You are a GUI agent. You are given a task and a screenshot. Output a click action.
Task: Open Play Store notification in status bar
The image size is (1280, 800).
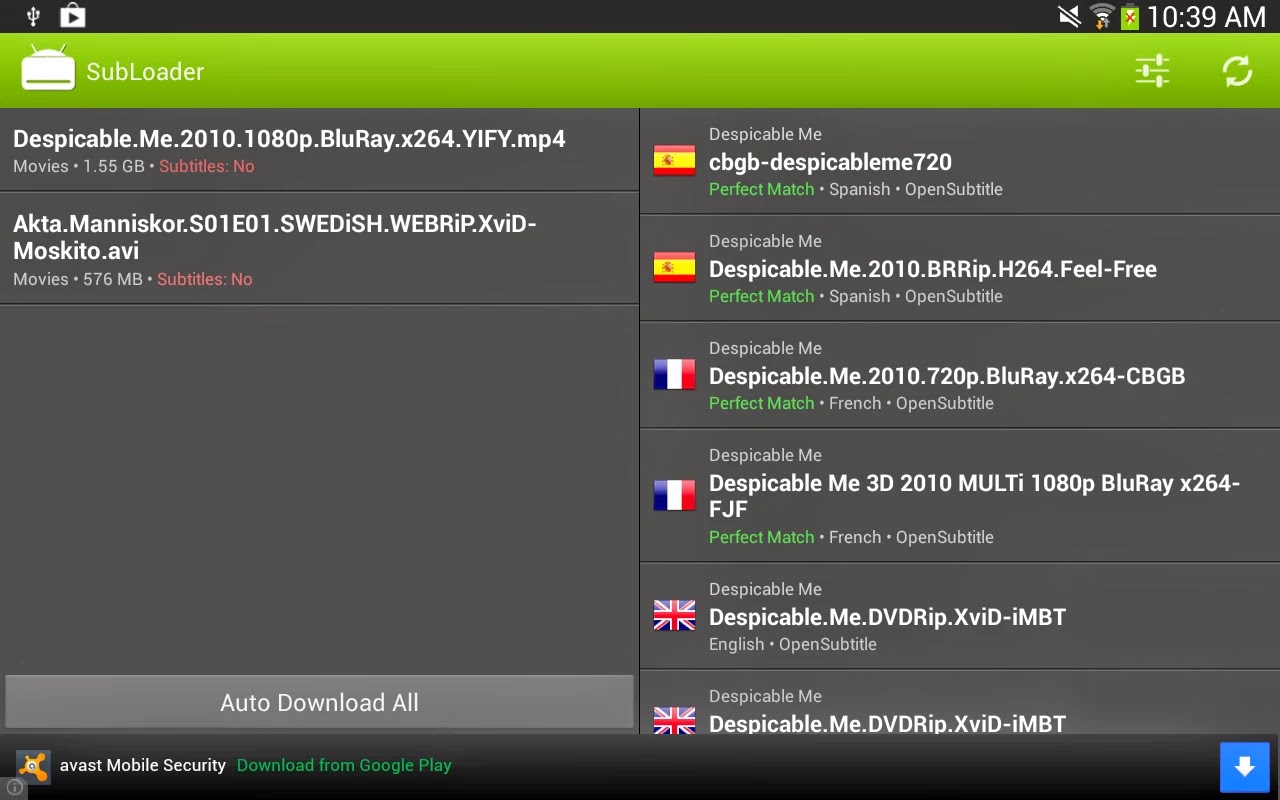click(72, 16)
